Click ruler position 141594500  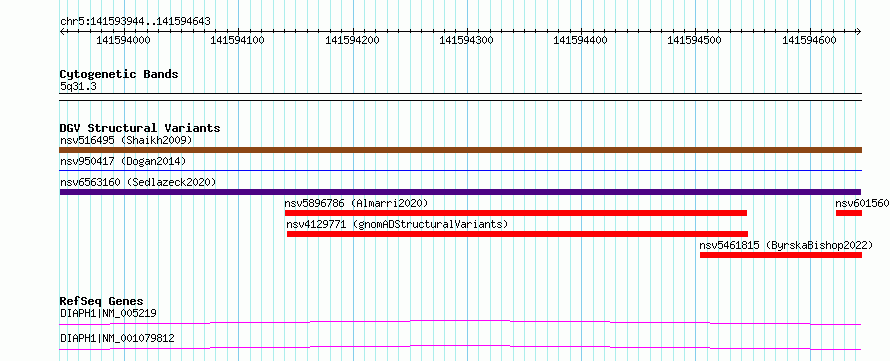(x=695, y=40)
